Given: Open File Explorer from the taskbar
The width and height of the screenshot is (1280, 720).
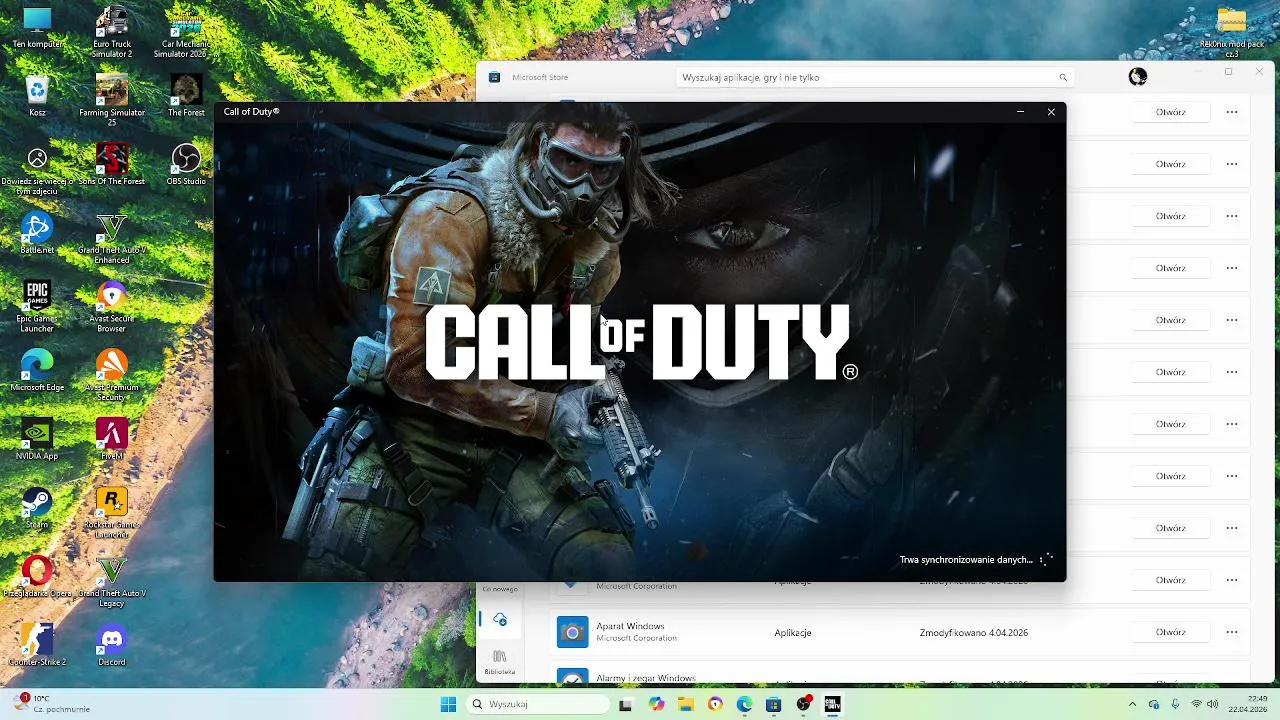Looking at the screenshot, I should 686,704.
